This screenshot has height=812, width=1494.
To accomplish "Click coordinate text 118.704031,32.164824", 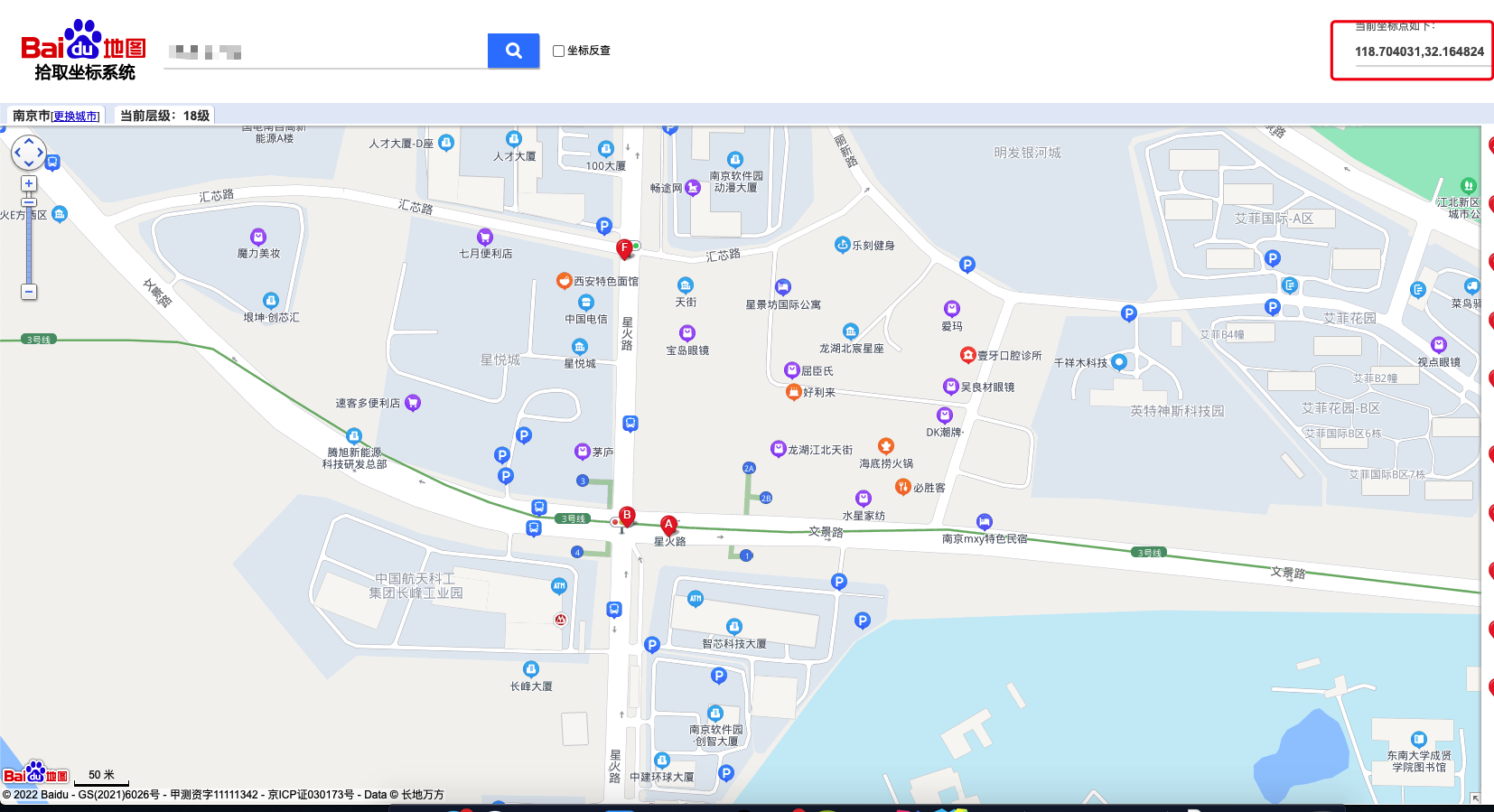I will tap(1419, 51).
